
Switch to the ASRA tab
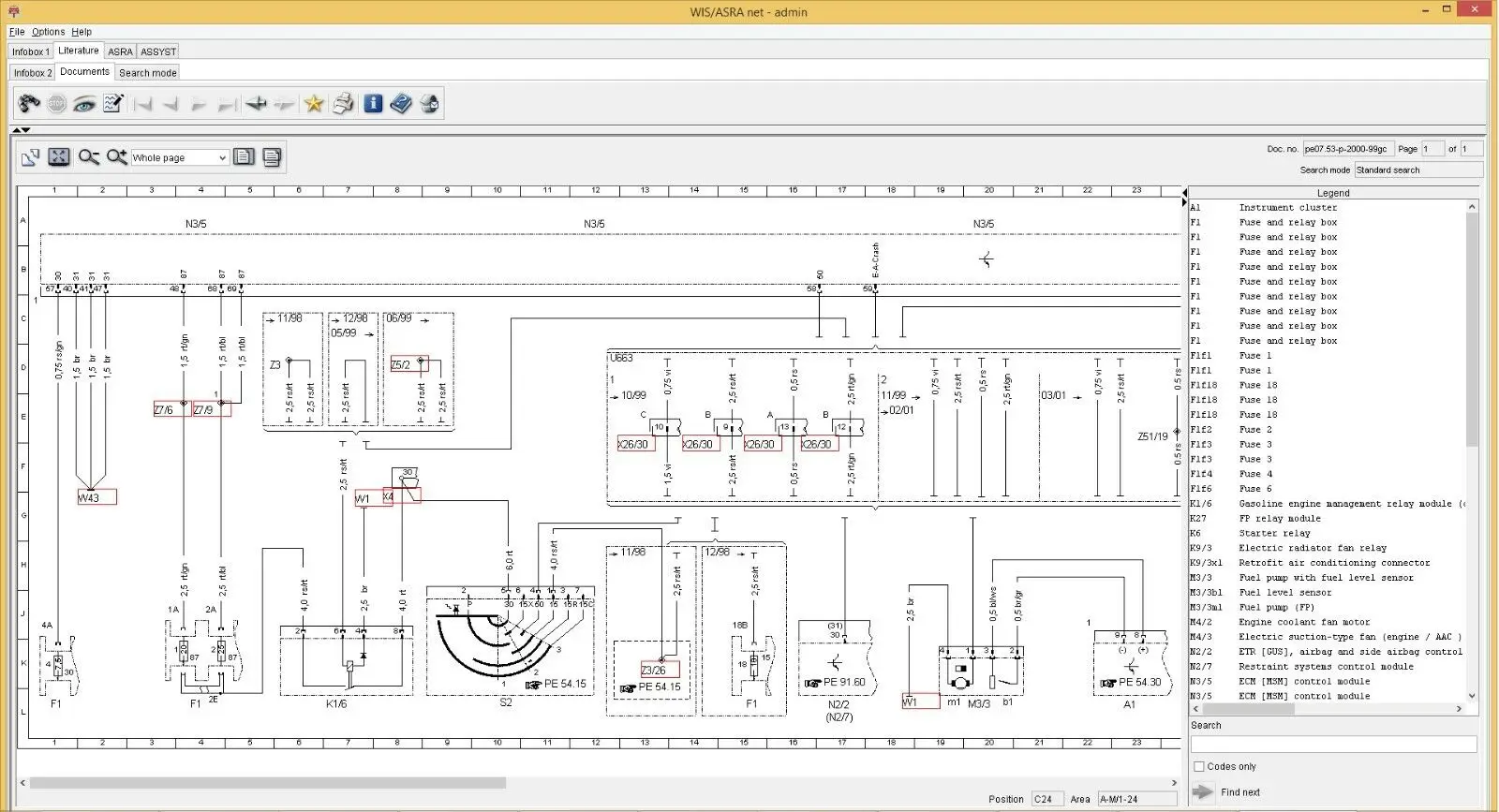120,52
